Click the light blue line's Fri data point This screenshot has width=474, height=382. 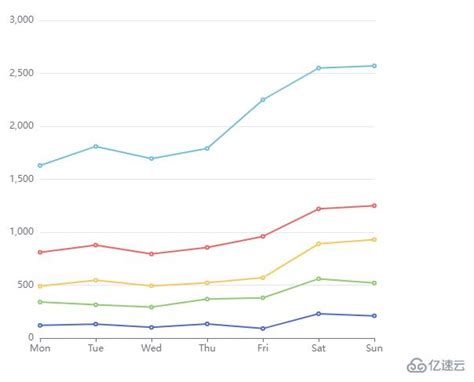click(263, 100)
